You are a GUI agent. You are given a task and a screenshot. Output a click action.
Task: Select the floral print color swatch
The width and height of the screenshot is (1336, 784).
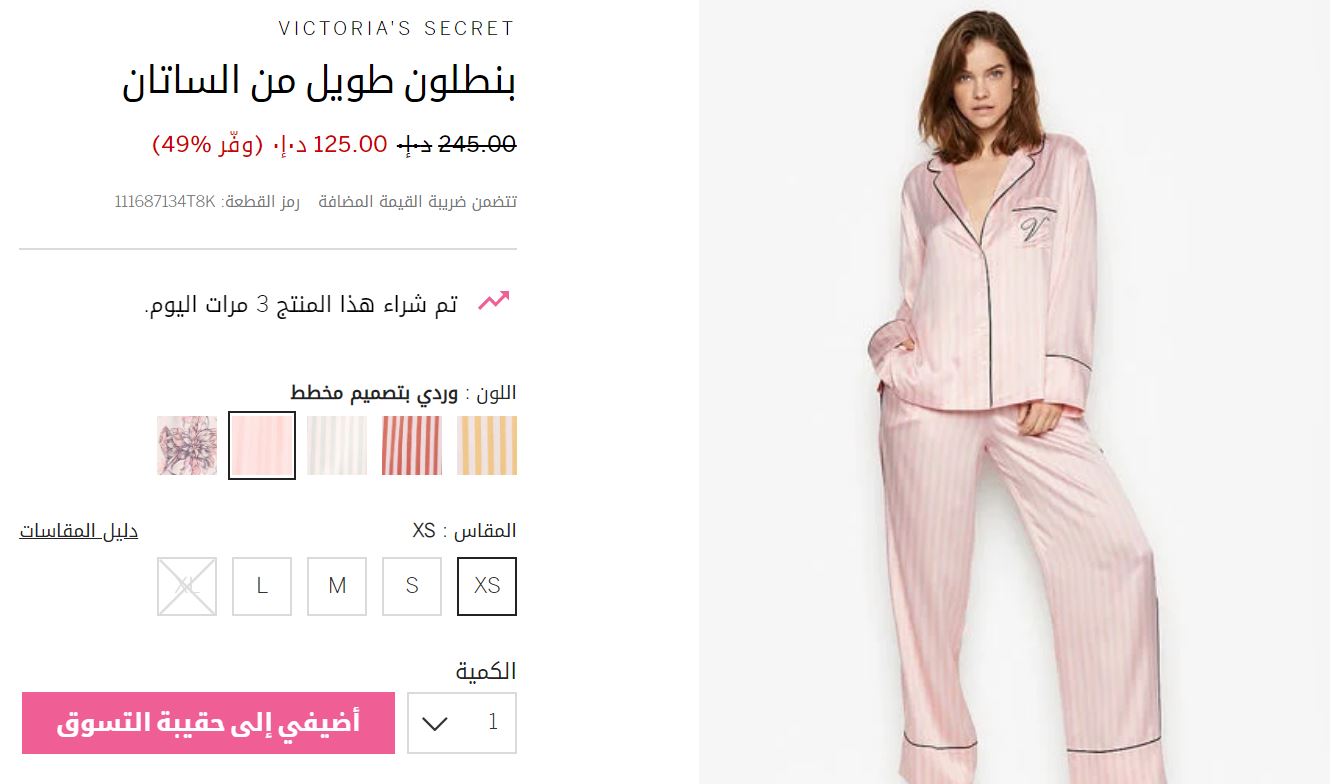coord(187,446)
